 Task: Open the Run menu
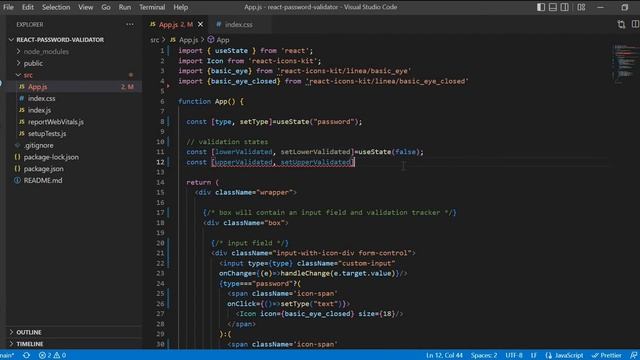[x=125, y=7]
